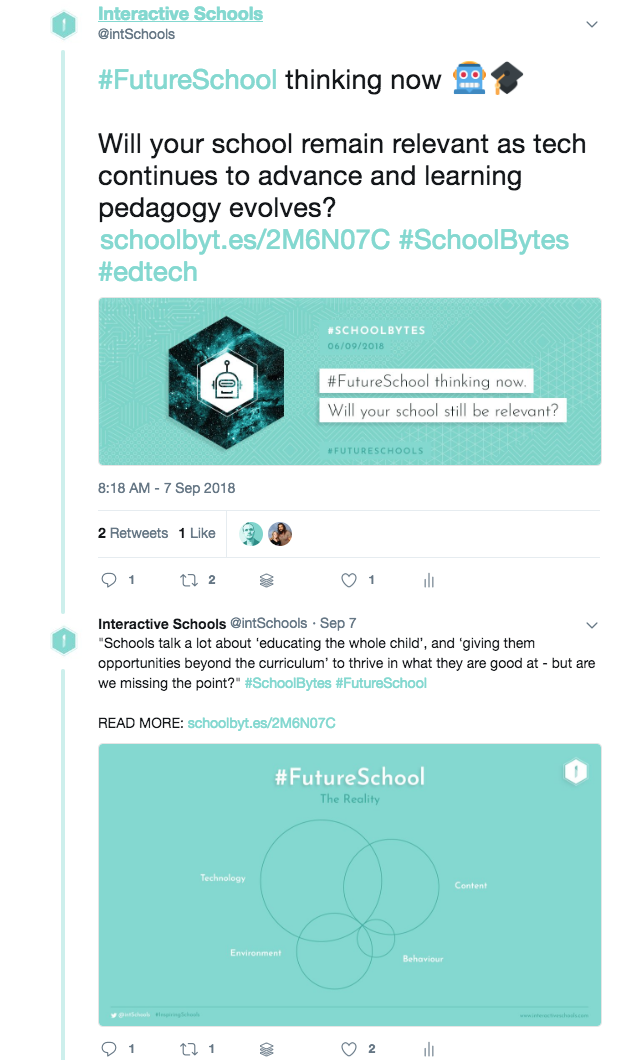View analytics for the main tweet
Image resolution: width=640 pixels, height=1060 pixels.
428,580
